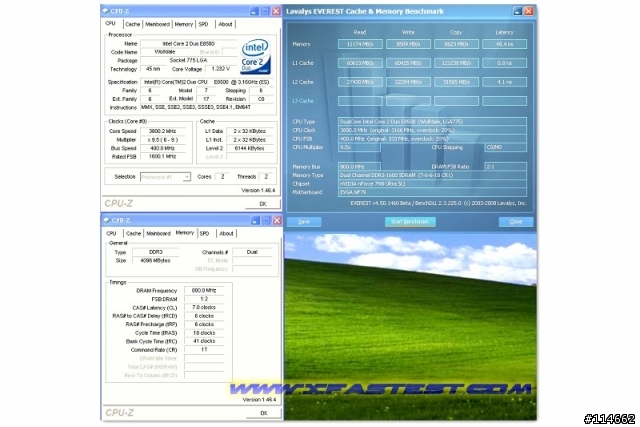Click the L2 Cache Latency 4.1 ns box

(504, 82)
